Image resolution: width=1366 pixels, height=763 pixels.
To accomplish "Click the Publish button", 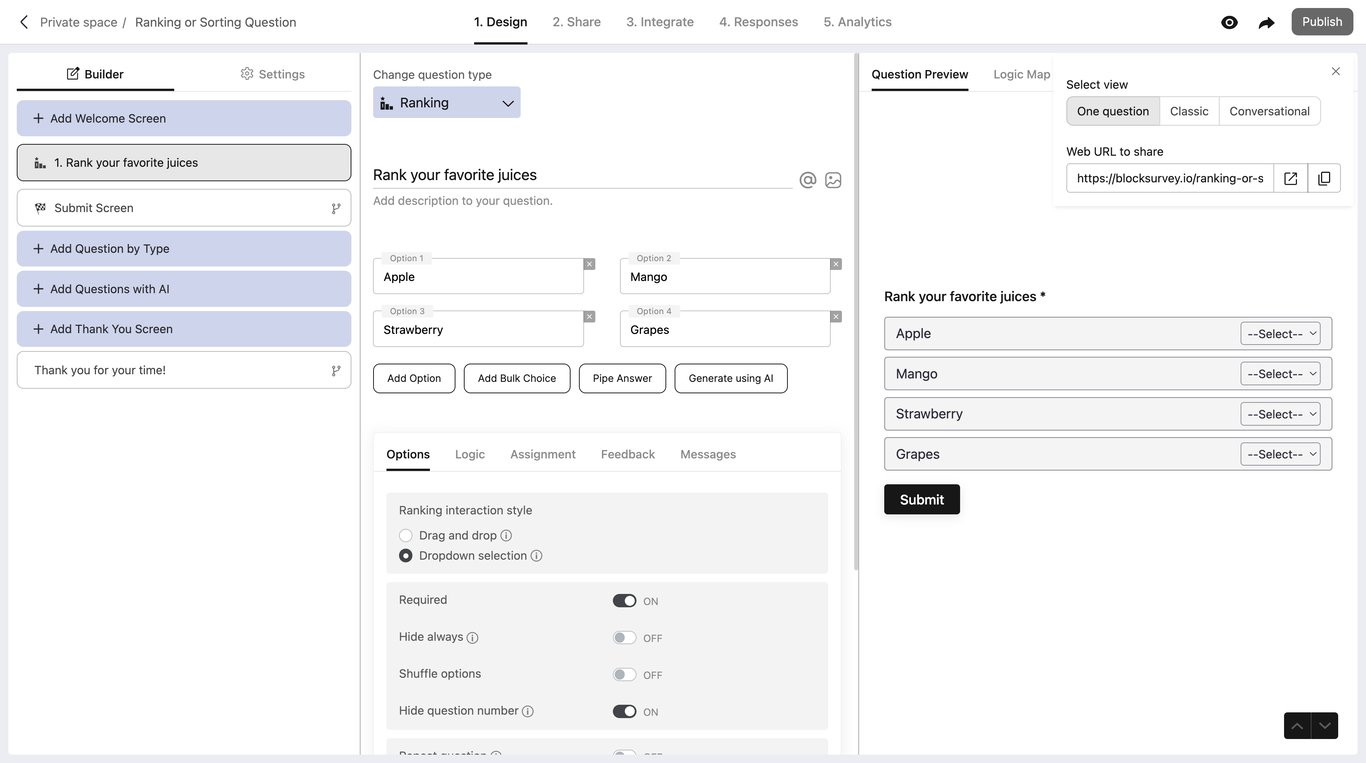I will [1322, 22].
